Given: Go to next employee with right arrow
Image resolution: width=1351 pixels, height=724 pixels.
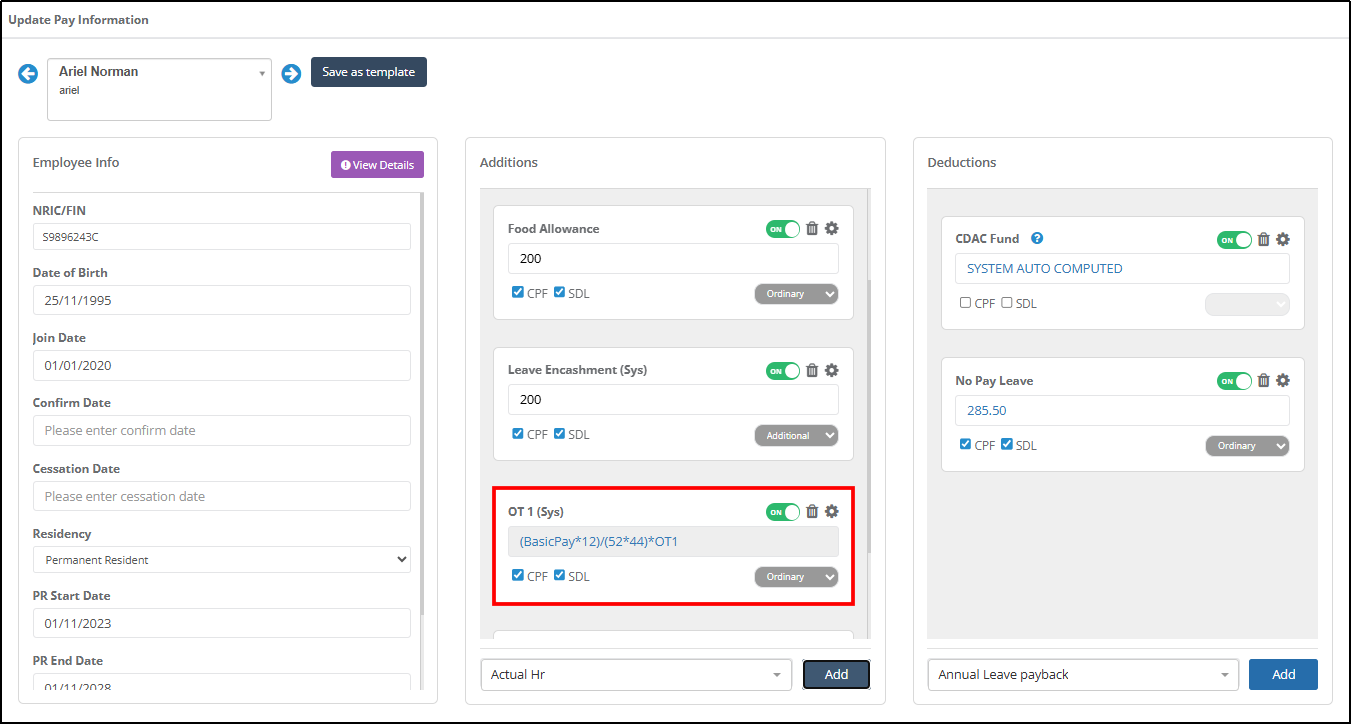Looking at the screenshot, I should pyautogui.click(x=291, y=74).
